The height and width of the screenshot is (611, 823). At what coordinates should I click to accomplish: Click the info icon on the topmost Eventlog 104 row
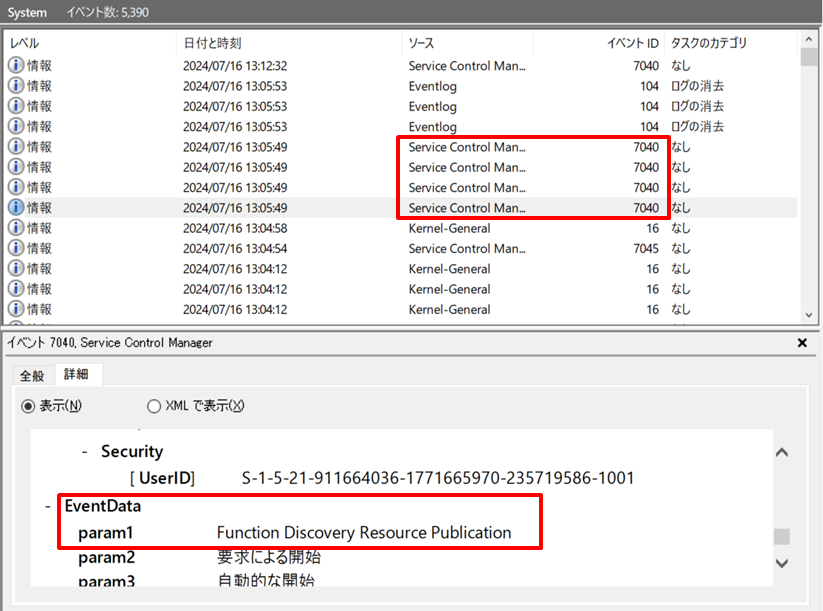coord(13,86)
